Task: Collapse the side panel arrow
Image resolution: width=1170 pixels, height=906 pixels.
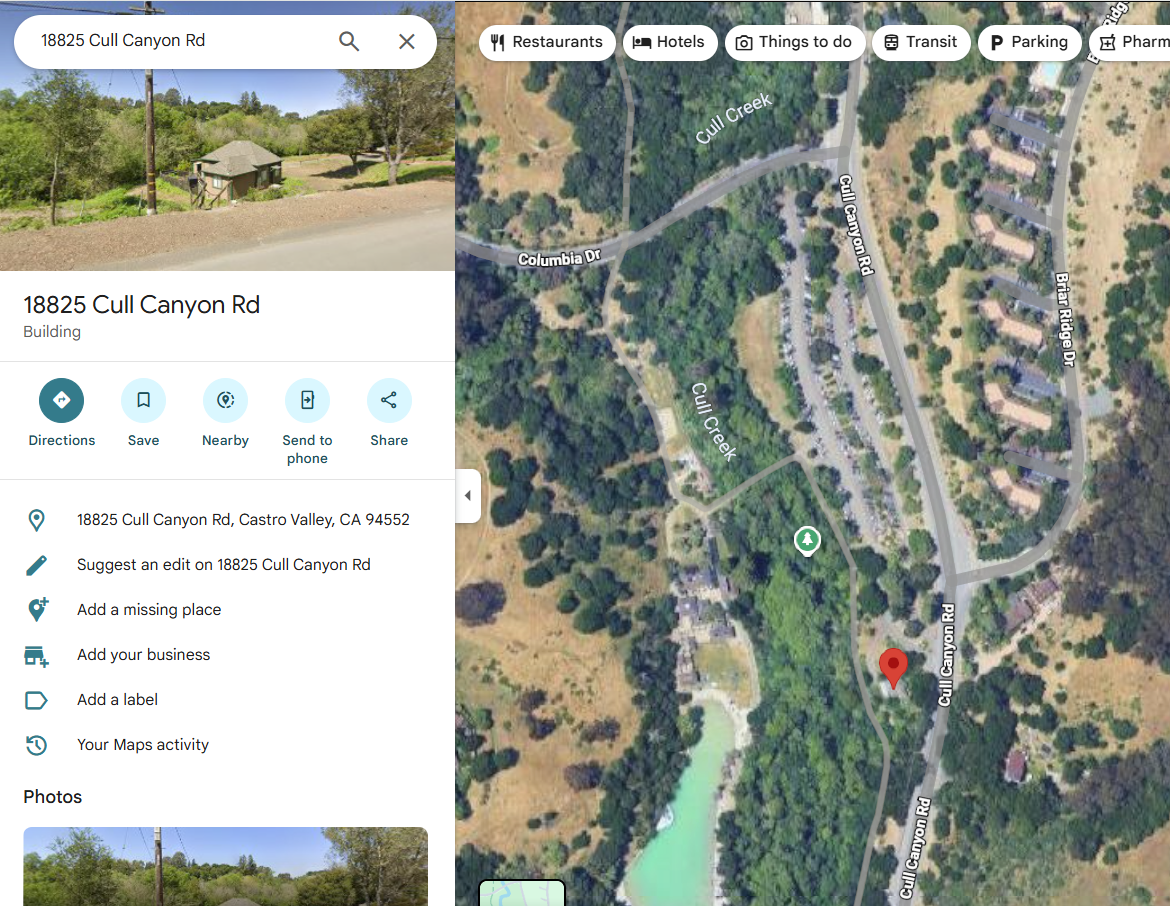Action: (468, 496)
